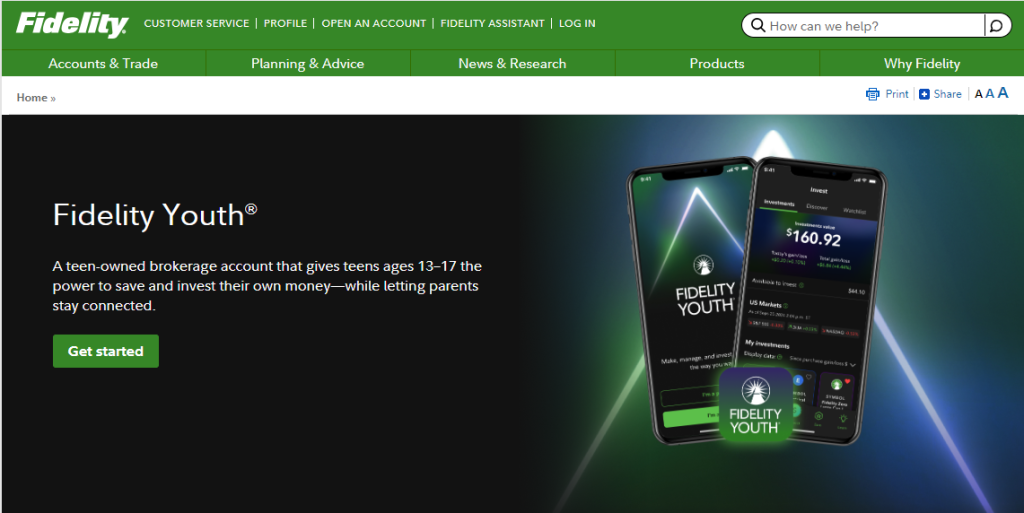Viewport: 1024px width, 513px height.
Task: Click the search submit magnifier button
Action: click(x=997, y=25)
